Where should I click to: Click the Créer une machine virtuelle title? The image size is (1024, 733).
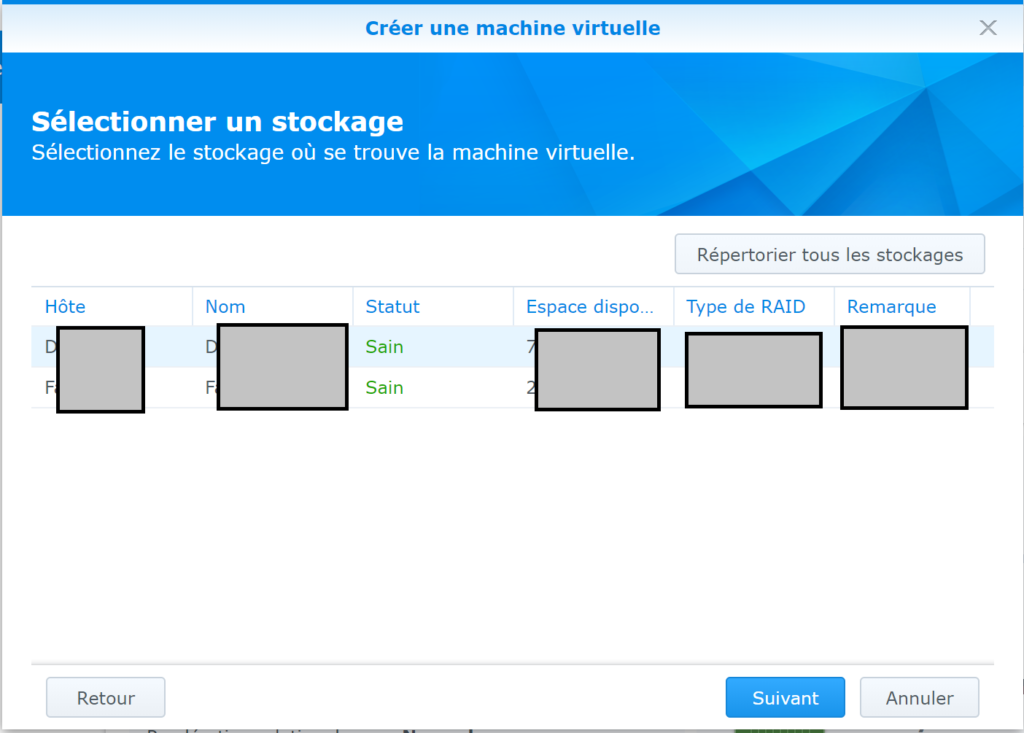pos(512,28)
